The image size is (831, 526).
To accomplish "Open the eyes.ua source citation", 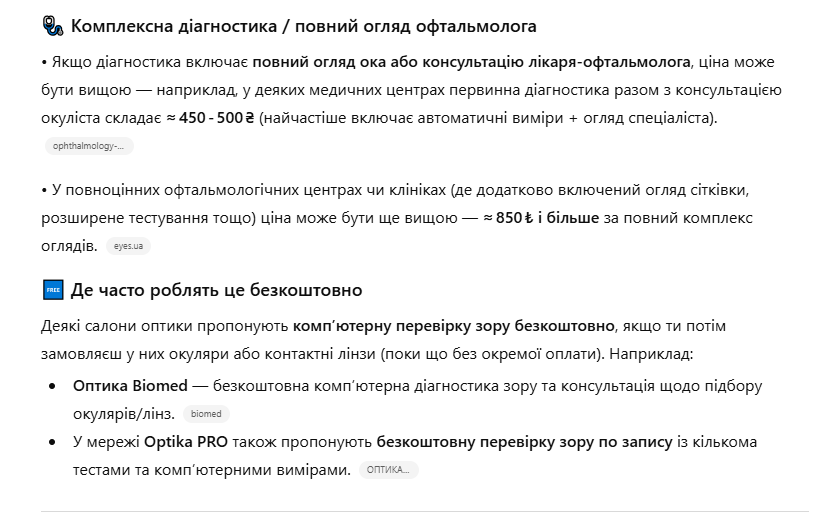I will (x=128, y=245).
